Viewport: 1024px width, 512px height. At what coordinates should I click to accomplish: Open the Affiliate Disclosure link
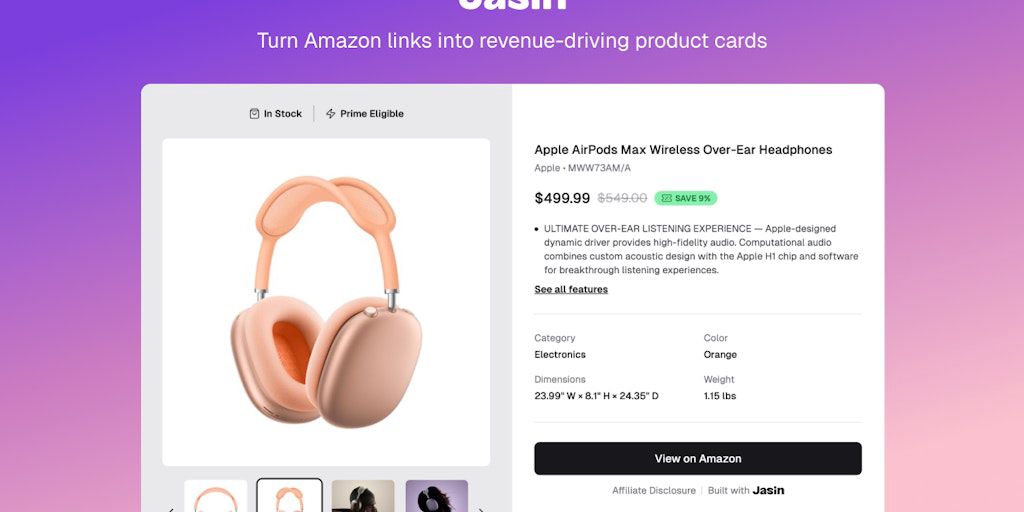tap(654, 490)
